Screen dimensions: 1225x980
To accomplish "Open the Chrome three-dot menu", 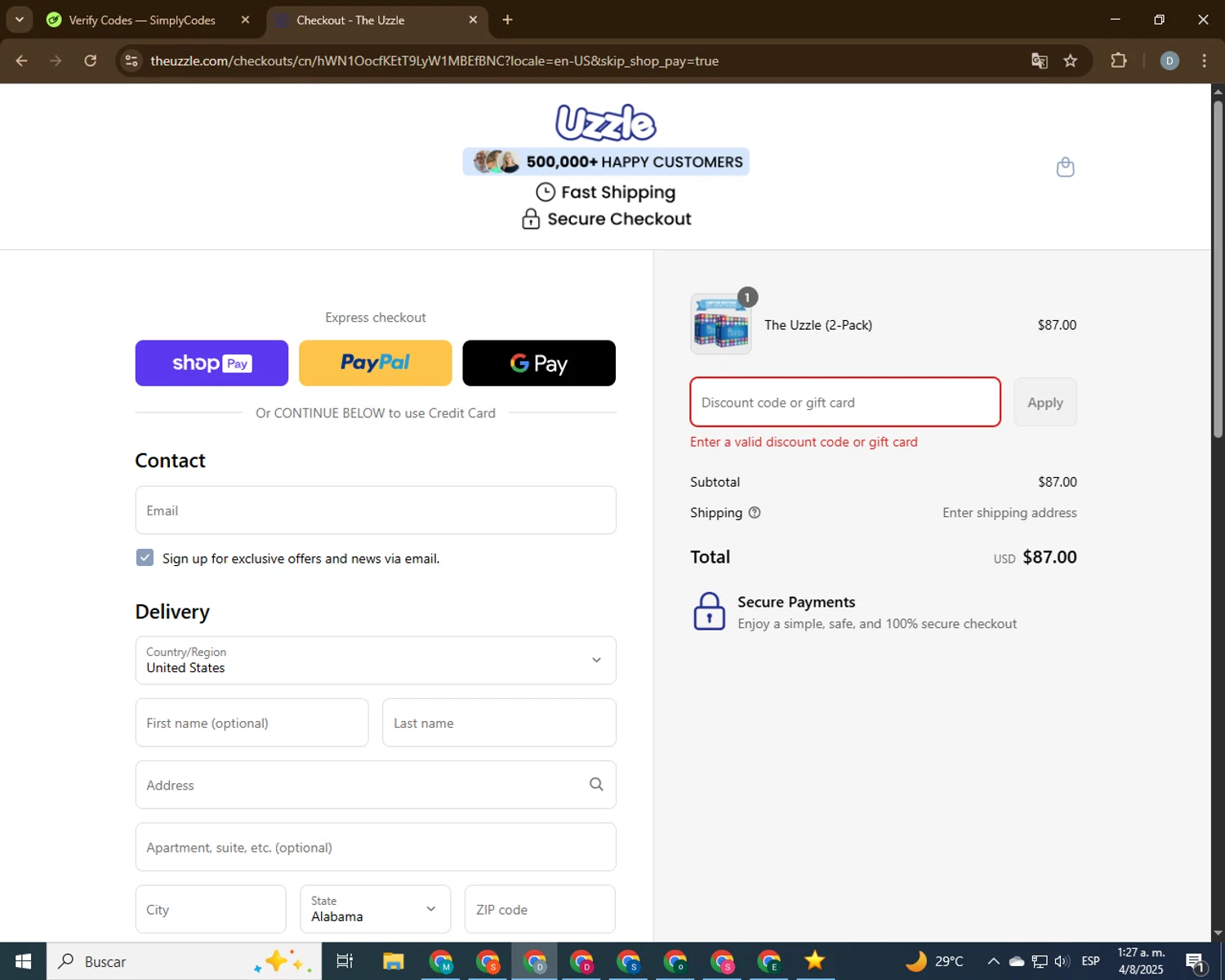I will (1204, 60).
